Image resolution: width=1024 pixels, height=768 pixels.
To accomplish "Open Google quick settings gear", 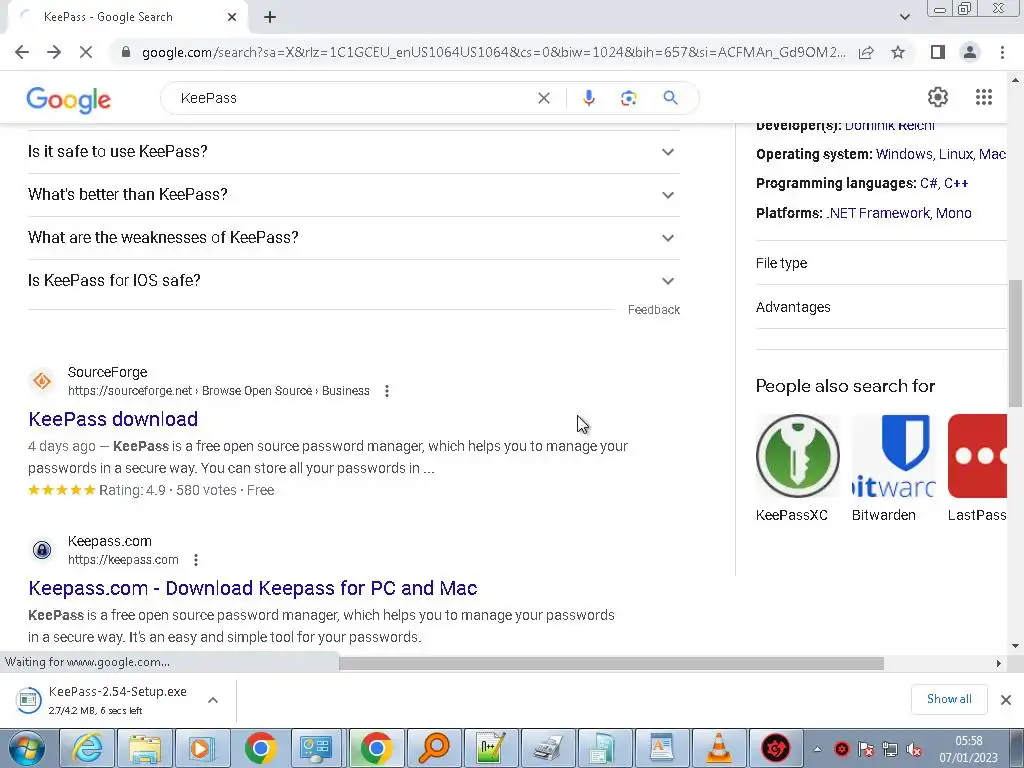I will coord(938,97).
